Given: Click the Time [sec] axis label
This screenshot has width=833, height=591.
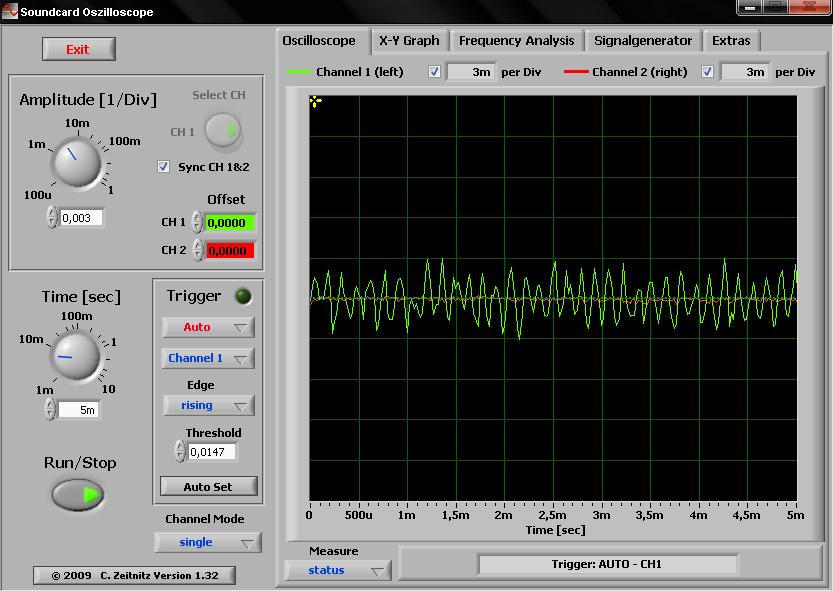Looking at the screenshot, I should coord(555,530).
